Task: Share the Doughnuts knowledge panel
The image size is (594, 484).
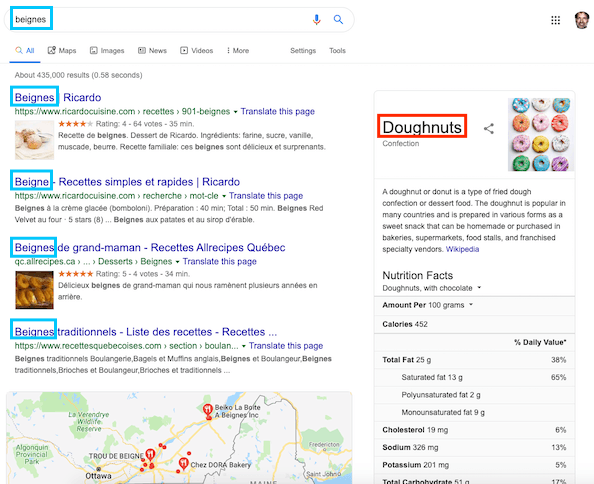Action: point(489,129)
